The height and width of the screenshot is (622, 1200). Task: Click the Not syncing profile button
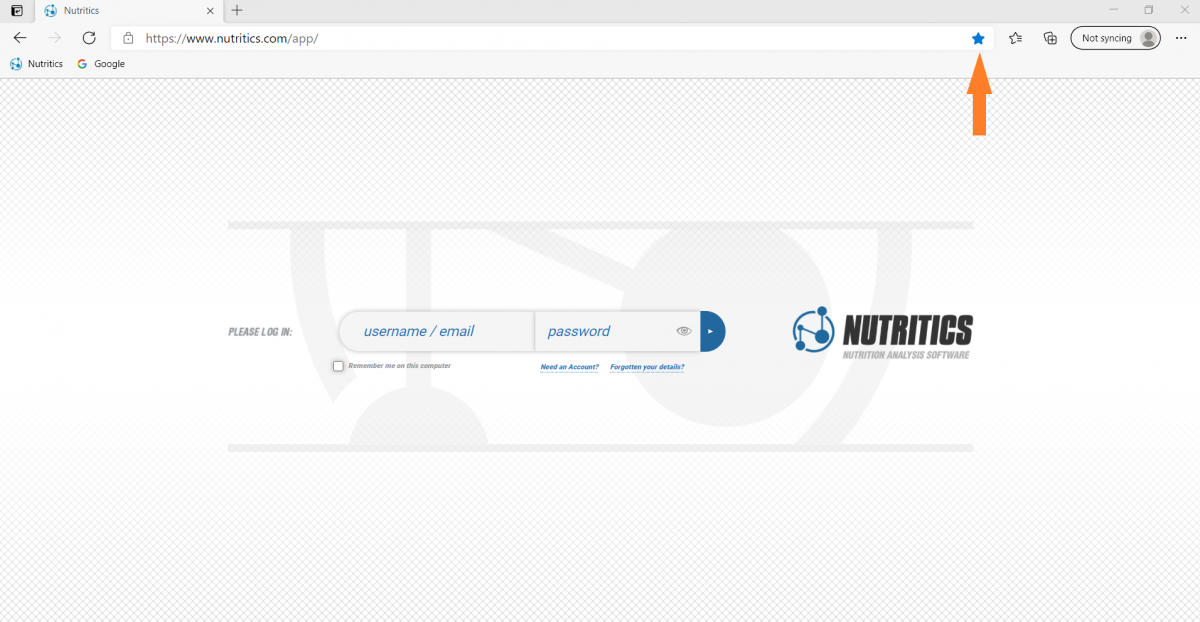tap(1115, 38)
